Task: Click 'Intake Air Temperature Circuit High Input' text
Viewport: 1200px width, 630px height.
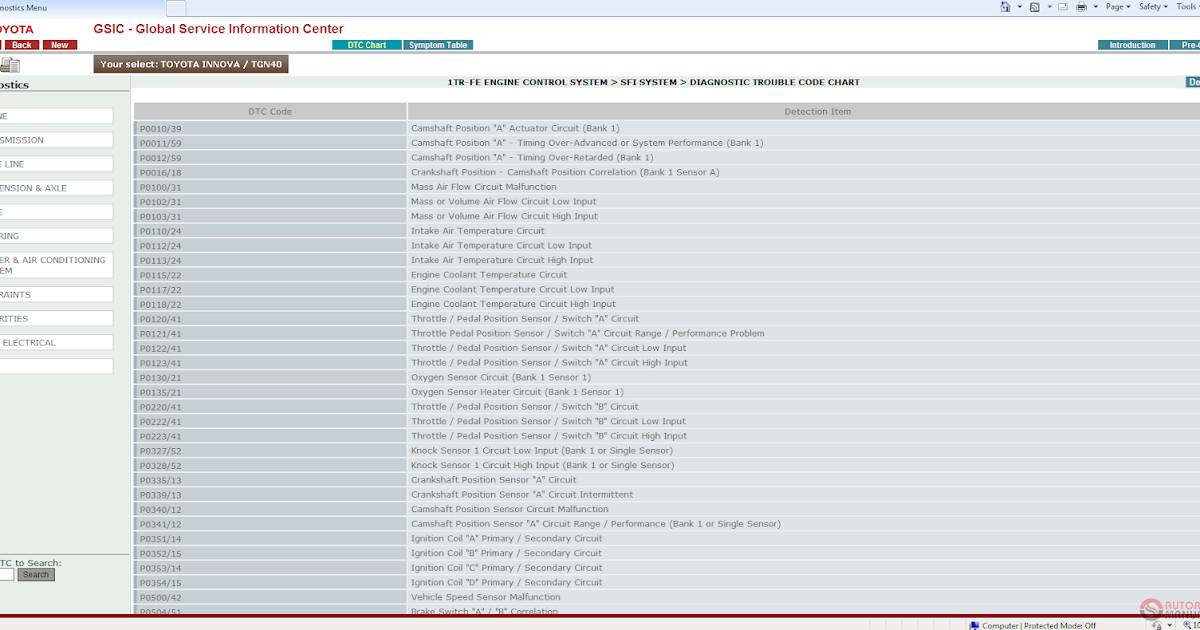Action: coord(502,260)
